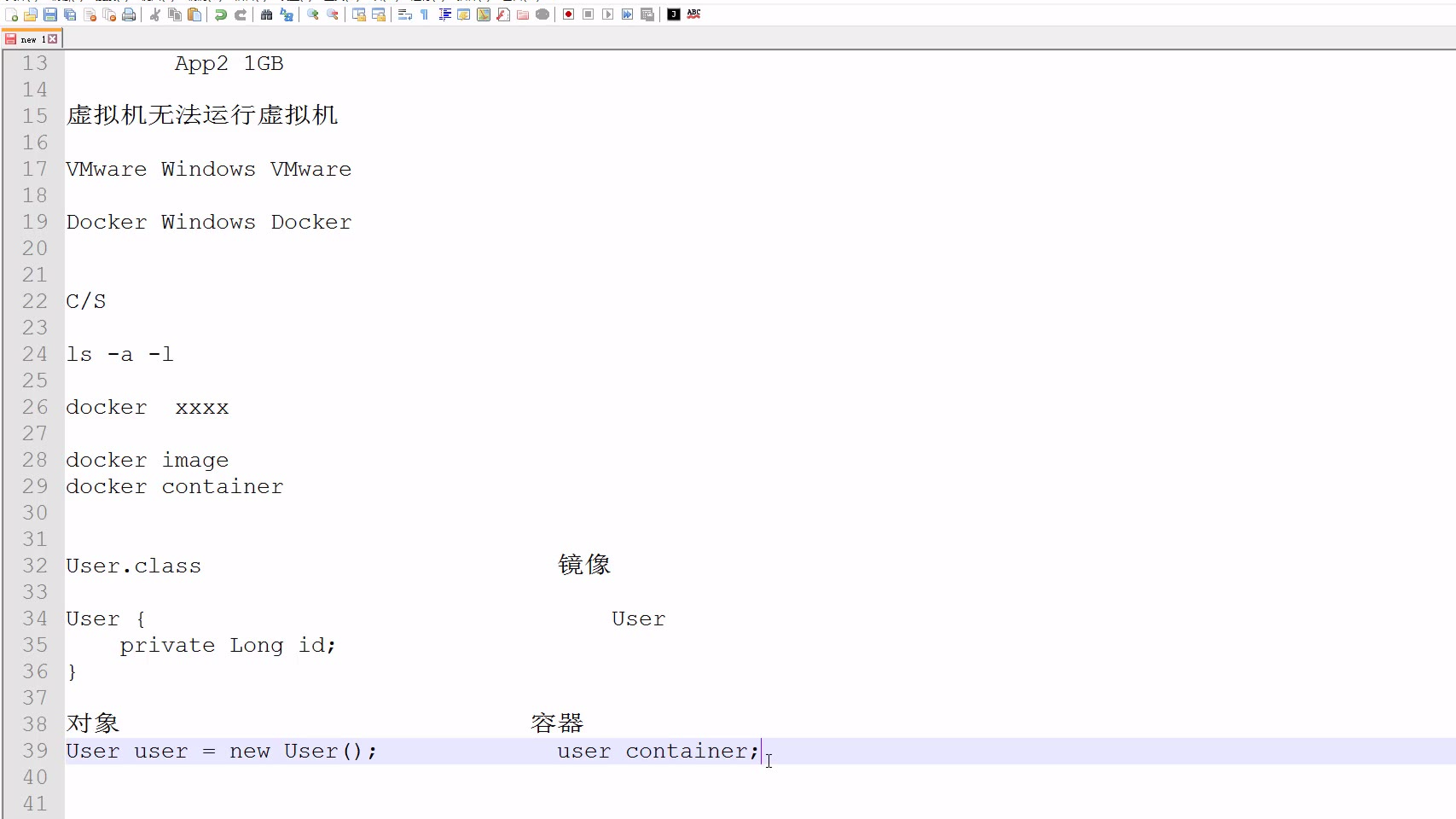
Task: Enable synchronized vertical scrolling
Action: click(x=359, y=15)
